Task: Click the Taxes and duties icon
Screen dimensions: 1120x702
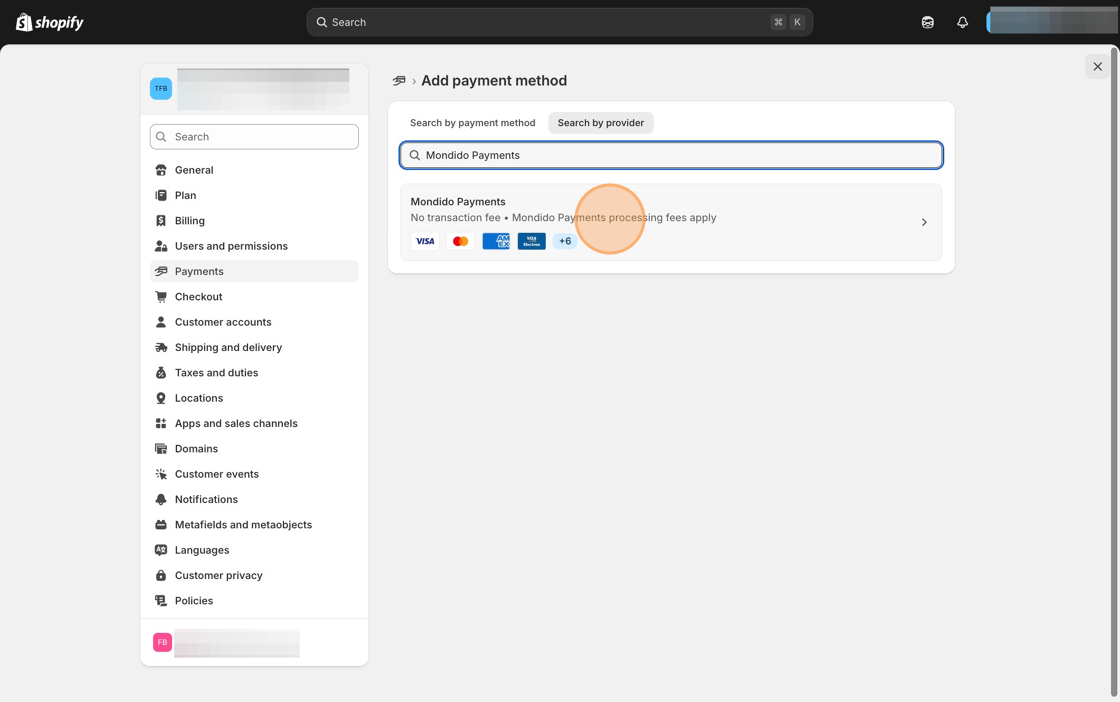Action: pyautogui.click(x=161, y=373)
